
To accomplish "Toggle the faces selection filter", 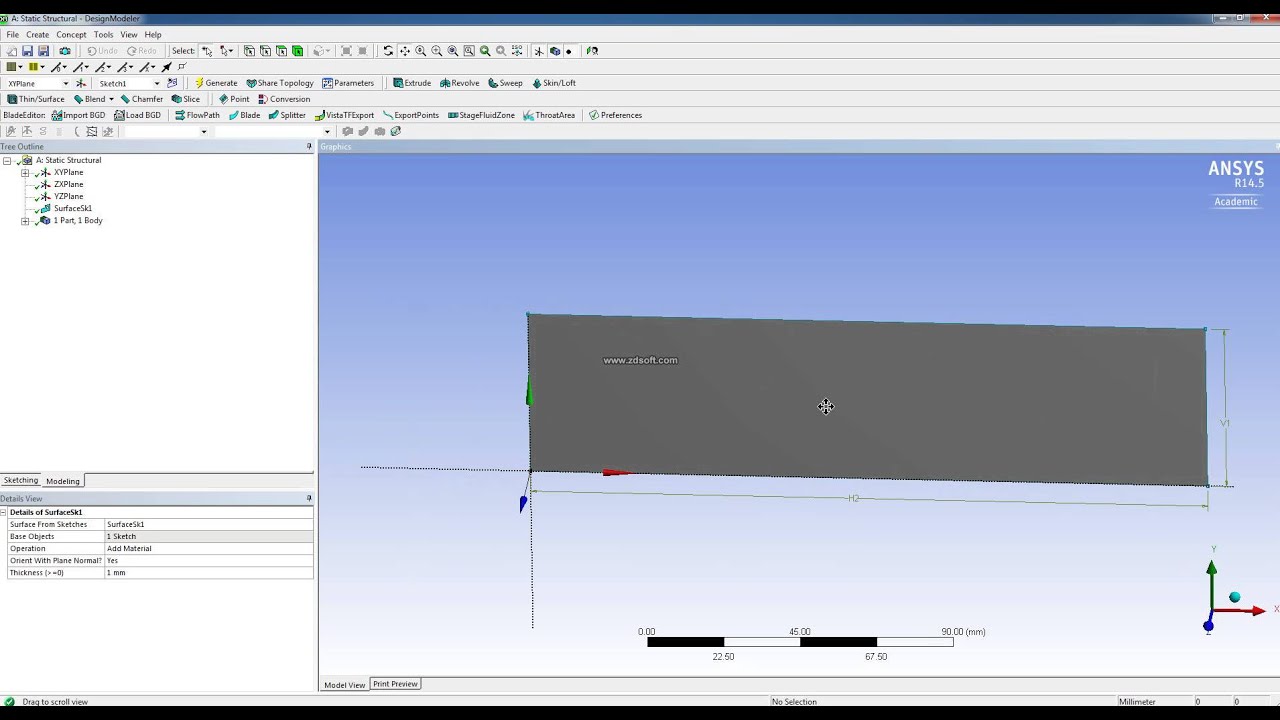I will point(282,51).
